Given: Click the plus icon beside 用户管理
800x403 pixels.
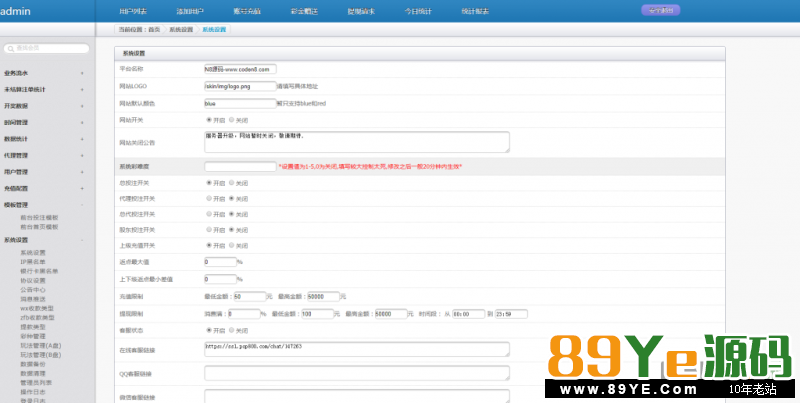Looking at the screenshot, I should 82,171.
